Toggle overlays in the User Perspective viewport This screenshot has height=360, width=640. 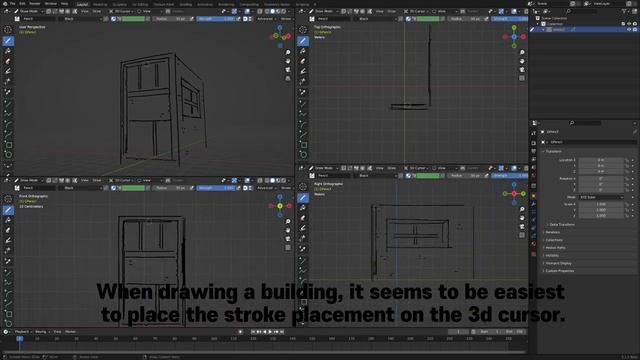click(x=247, y=11)
